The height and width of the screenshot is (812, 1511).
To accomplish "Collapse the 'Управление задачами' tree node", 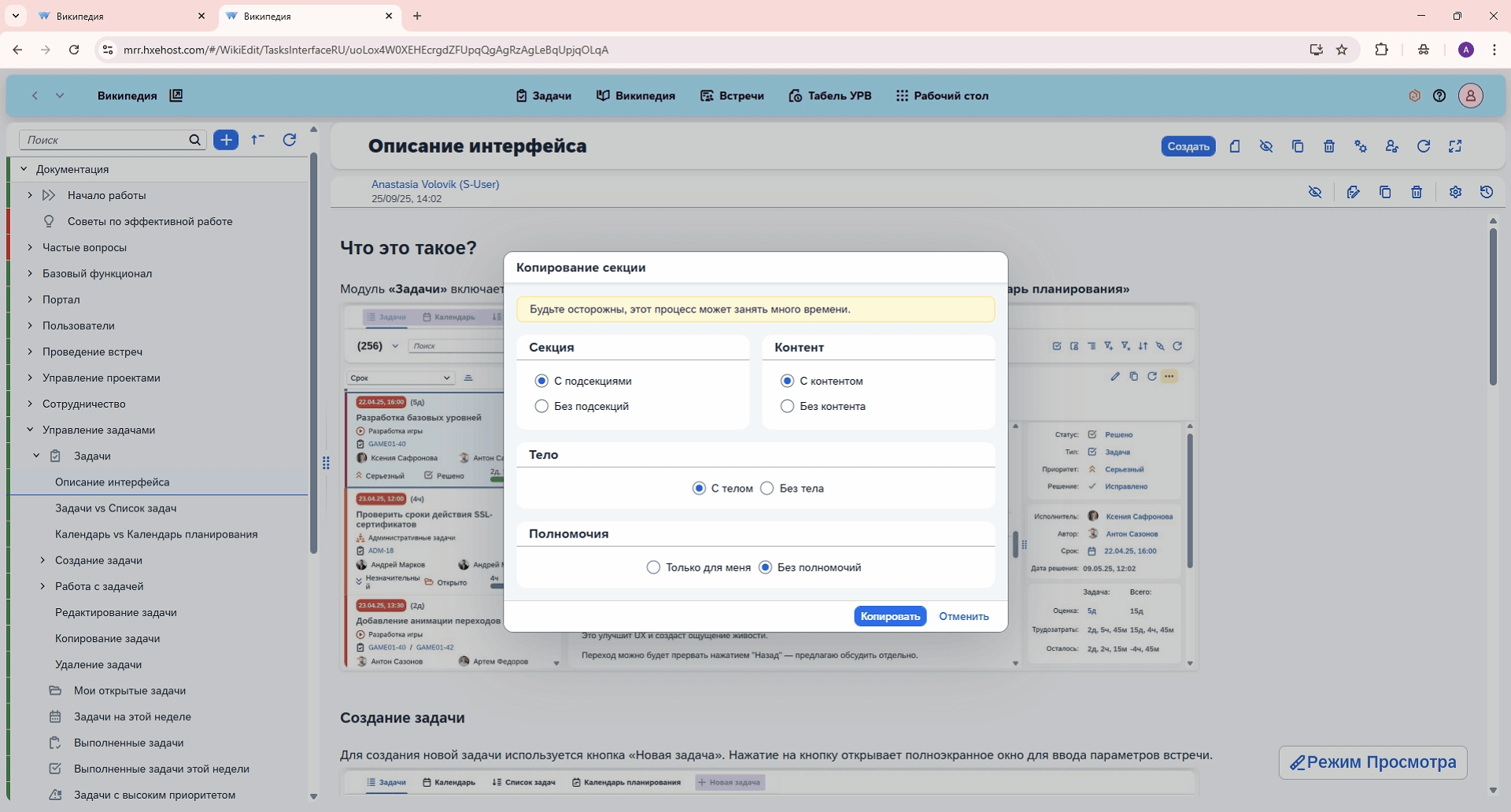I will point(30,430).
